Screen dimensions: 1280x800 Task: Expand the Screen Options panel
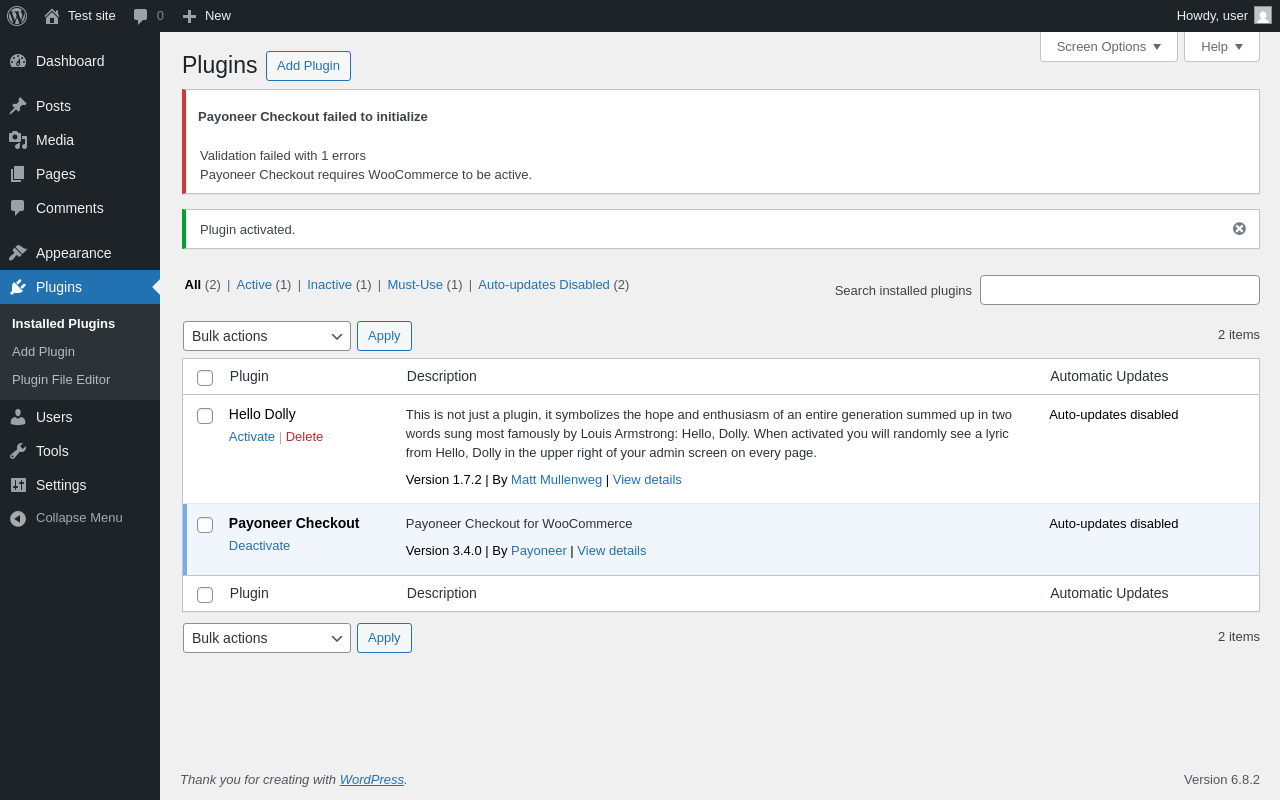(x=1109, y=46)
